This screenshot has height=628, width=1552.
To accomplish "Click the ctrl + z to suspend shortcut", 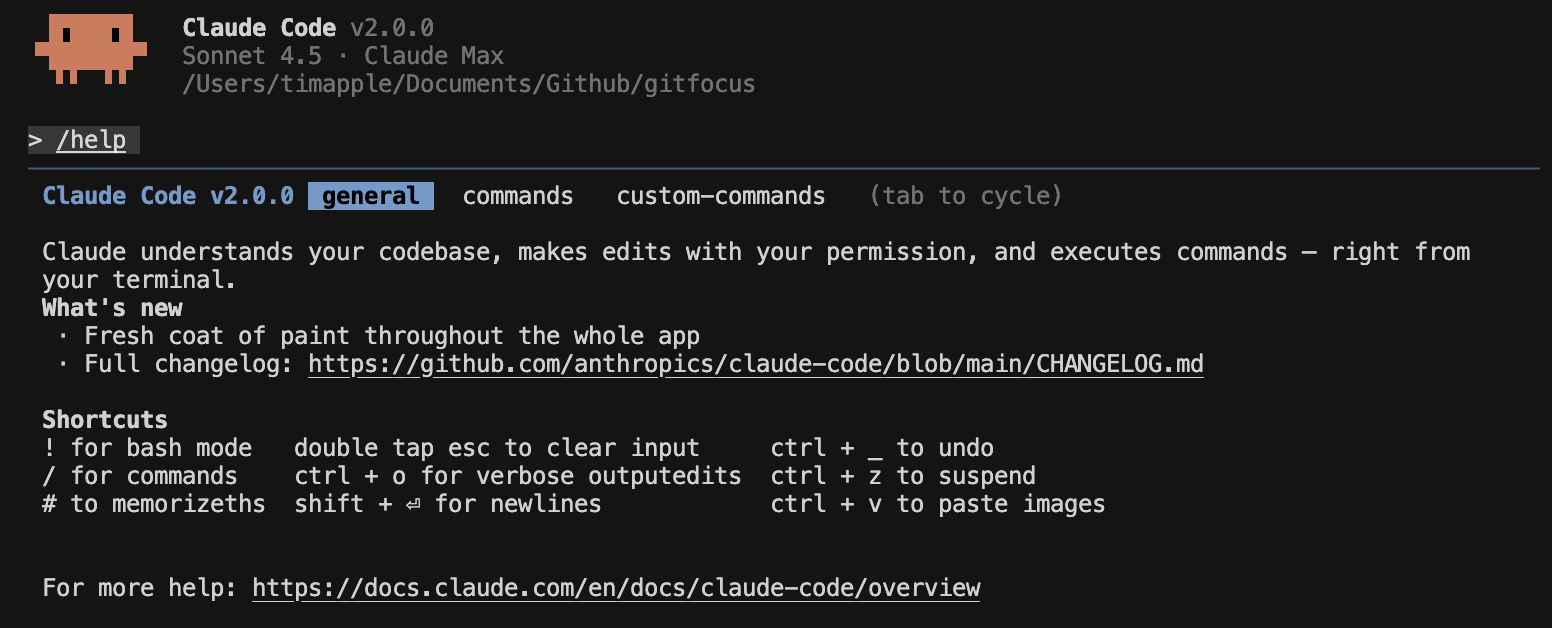I will (x=903, y=475).
